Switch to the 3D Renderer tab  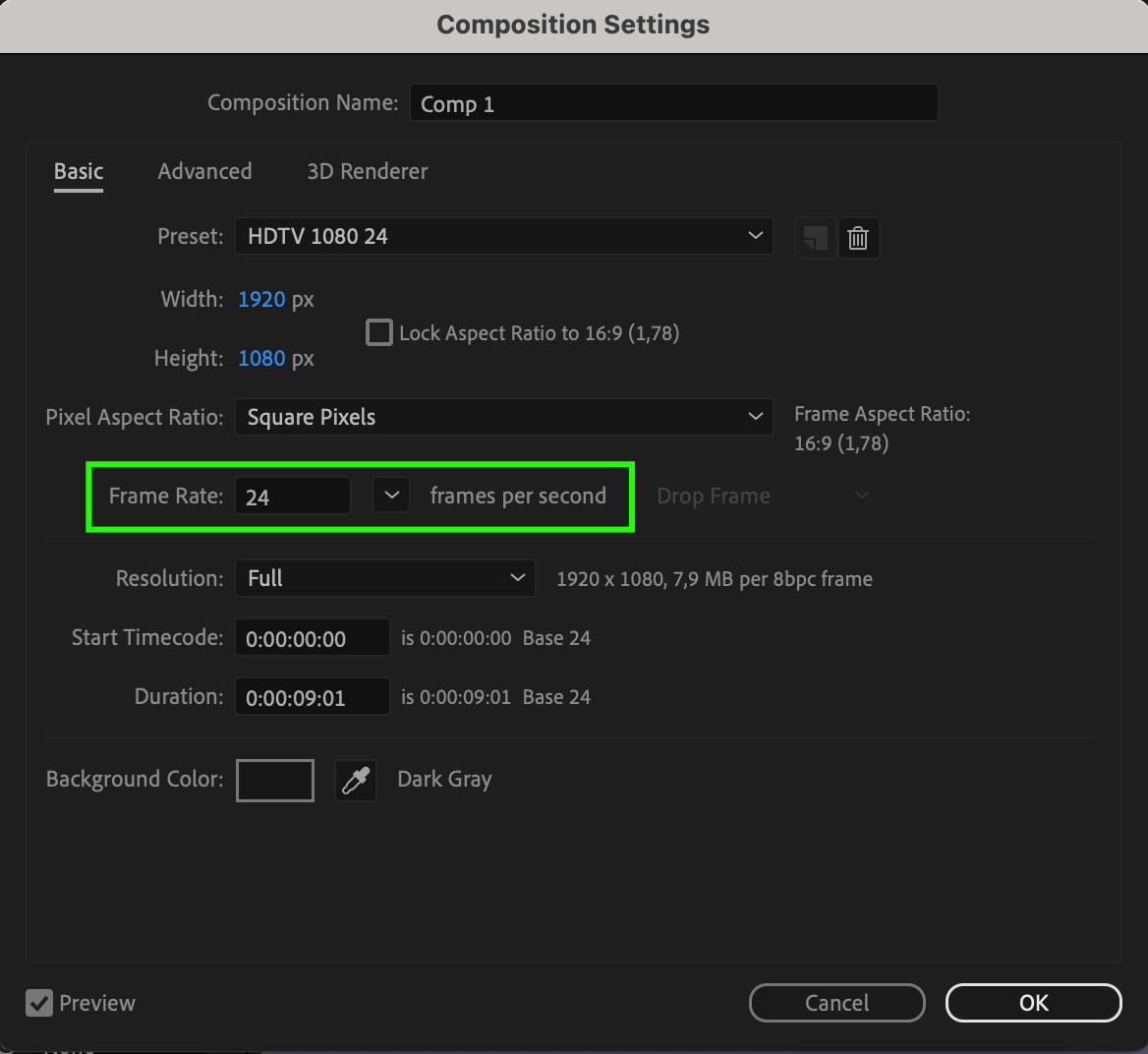click(367, 171)
